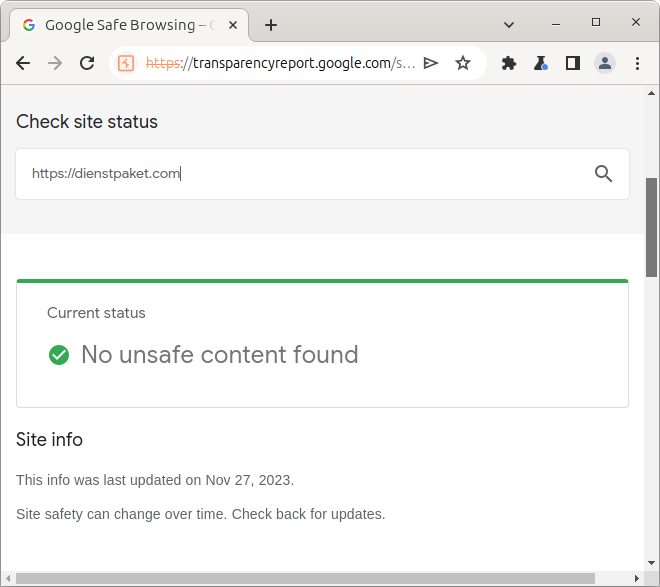Go back to previous page
Image resolution: width=660 pixels, height=587 pixels.
point(23,63)
